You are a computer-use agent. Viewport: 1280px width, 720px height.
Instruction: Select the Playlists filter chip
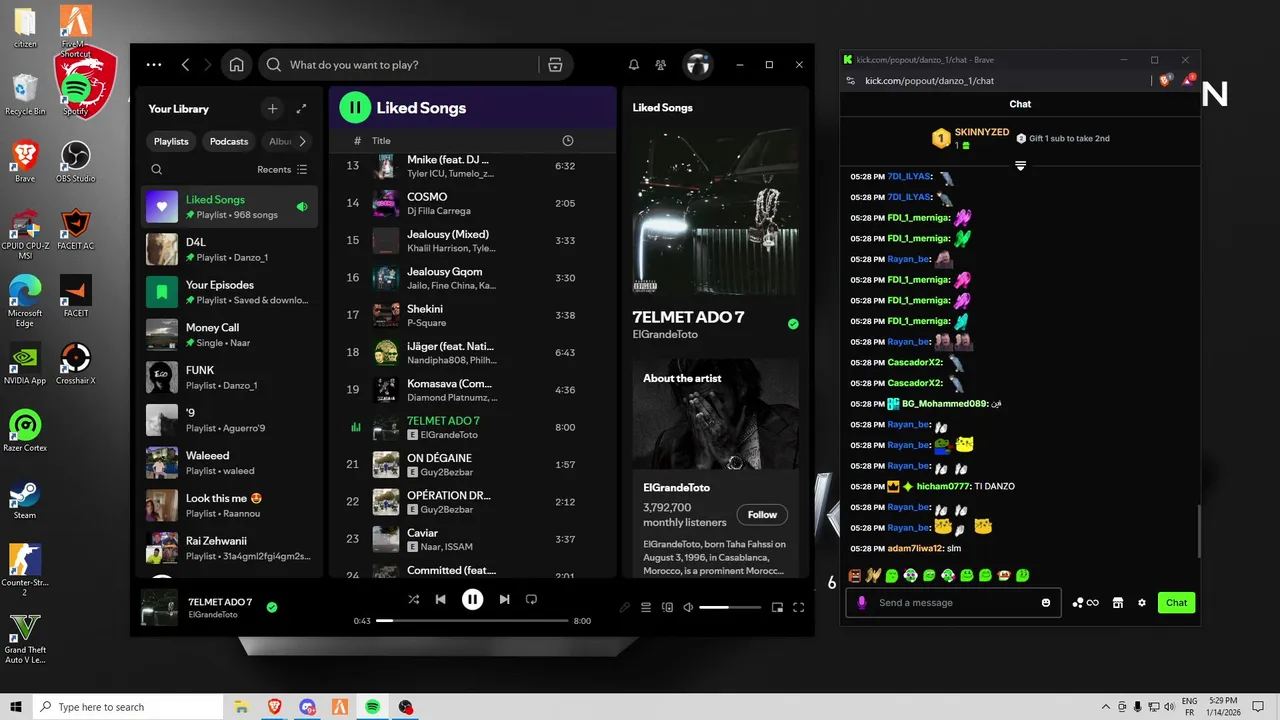[x=171, y=142]
